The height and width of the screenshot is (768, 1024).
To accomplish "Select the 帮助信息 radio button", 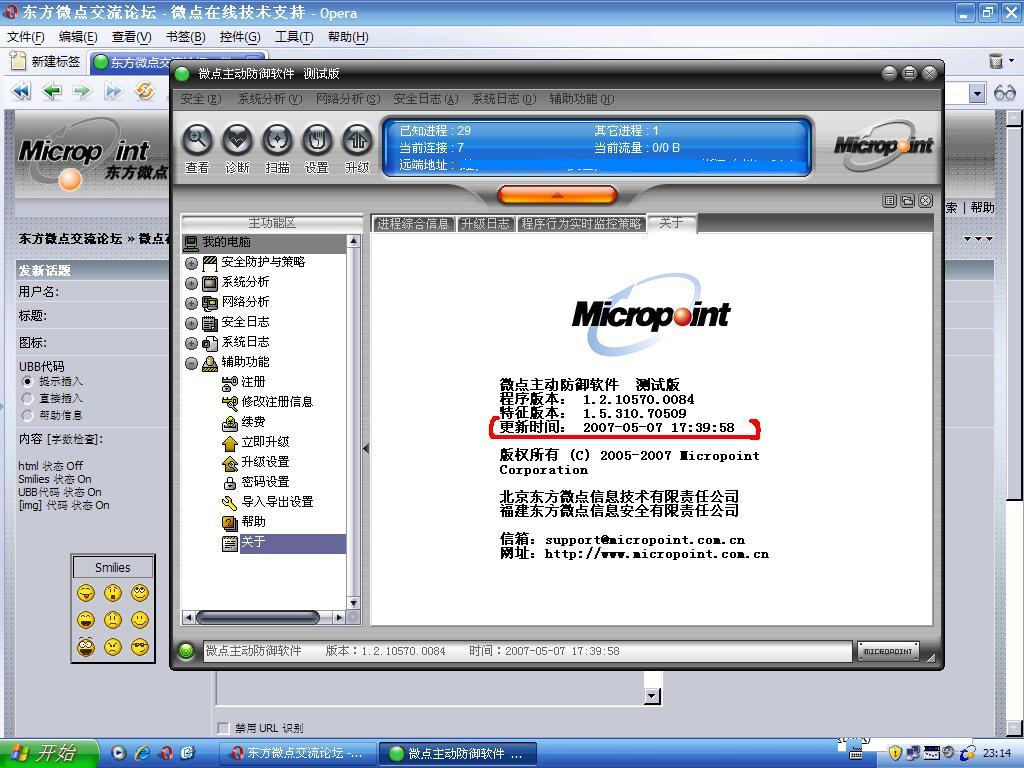I will (27, 415).
